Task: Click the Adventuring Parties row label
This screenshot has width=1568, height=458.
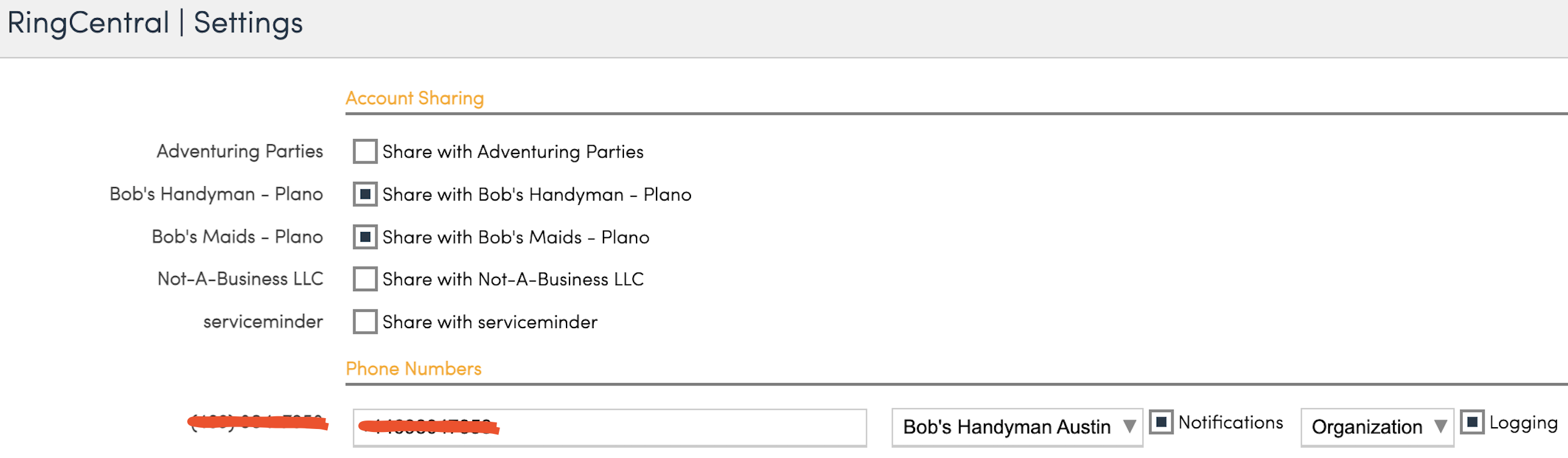Action: pyautogui.click(x=240, y=151)
